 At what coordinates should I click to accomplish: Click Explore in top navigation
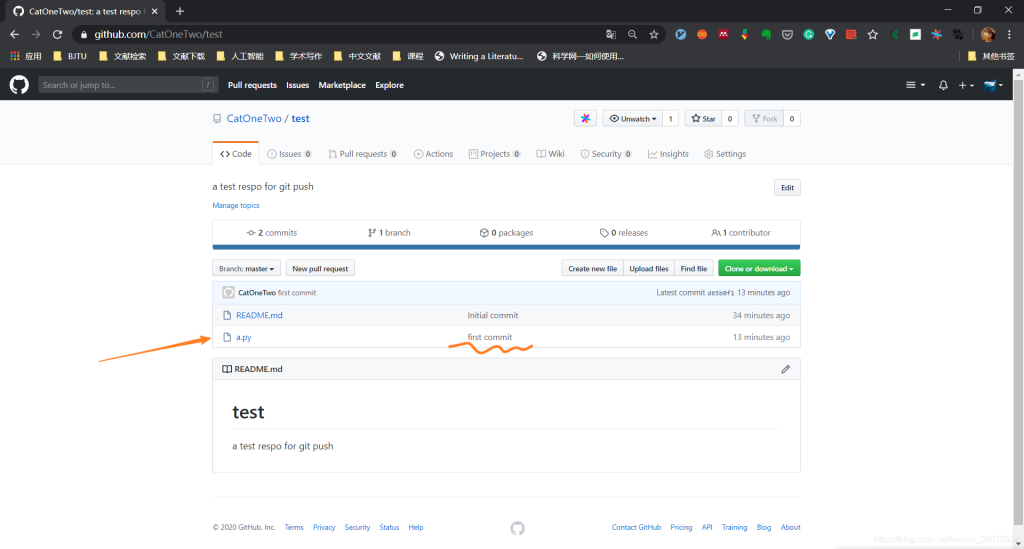pos(389,85)
